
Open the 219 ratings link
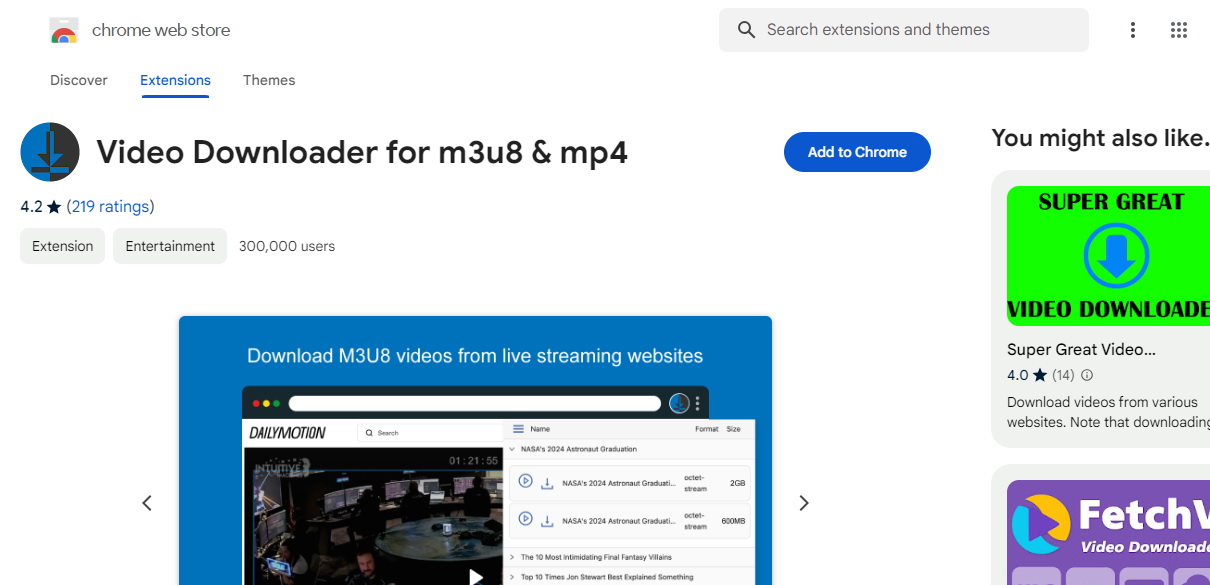111,207
